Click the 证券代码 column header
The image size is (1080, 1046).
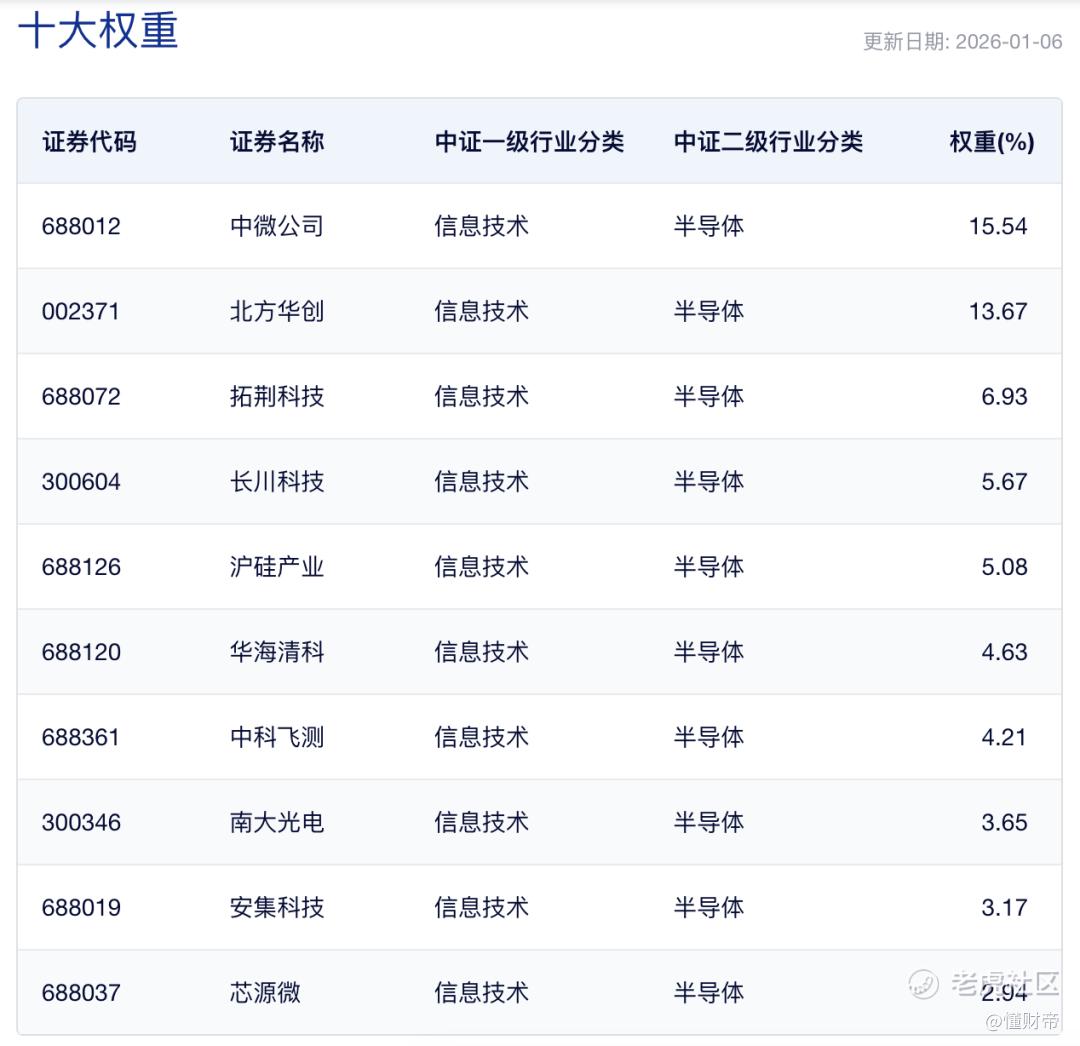coord(90,142)
